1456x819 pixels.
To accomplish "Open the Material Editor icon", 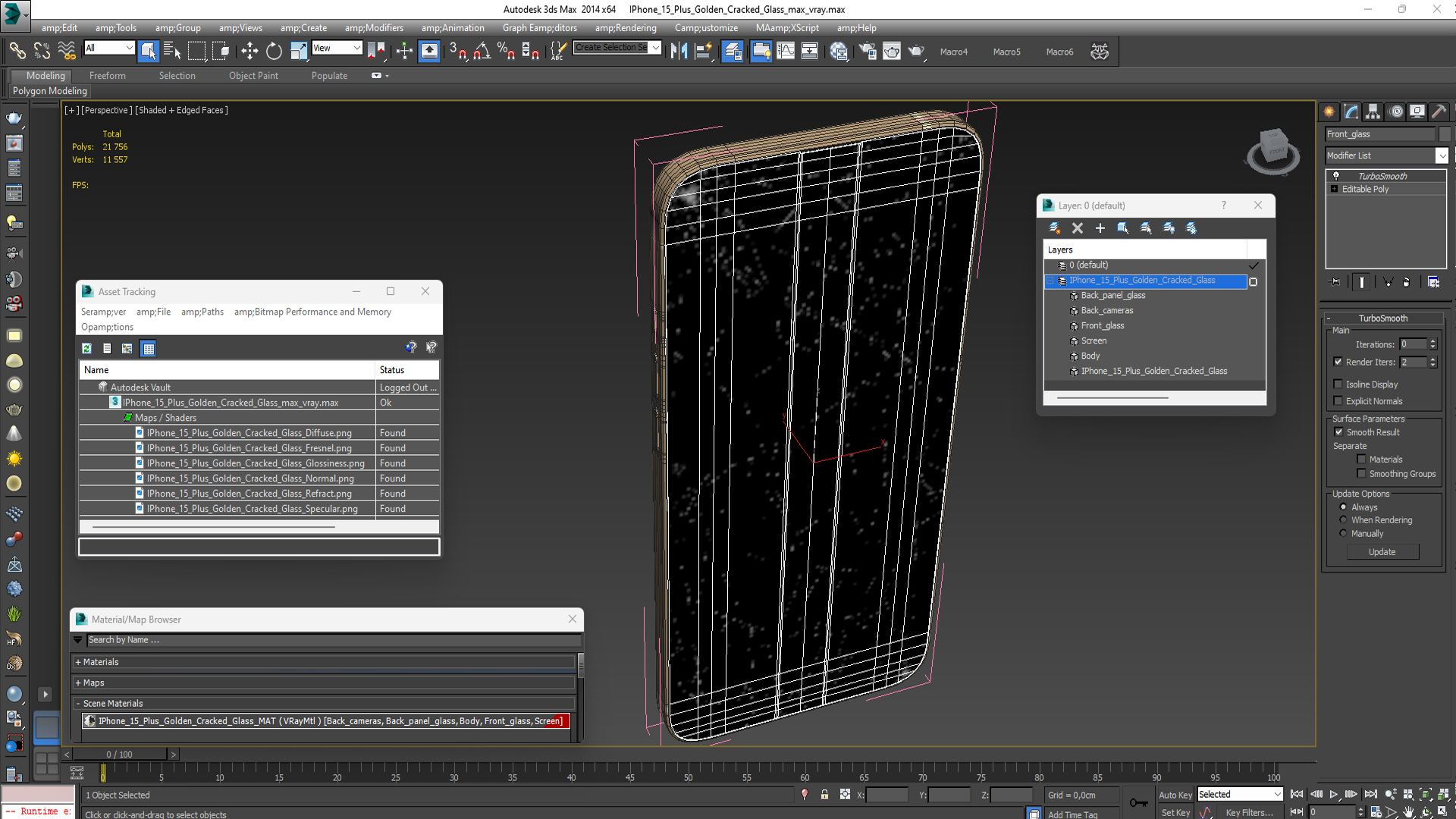I will (x=839, y=51).
